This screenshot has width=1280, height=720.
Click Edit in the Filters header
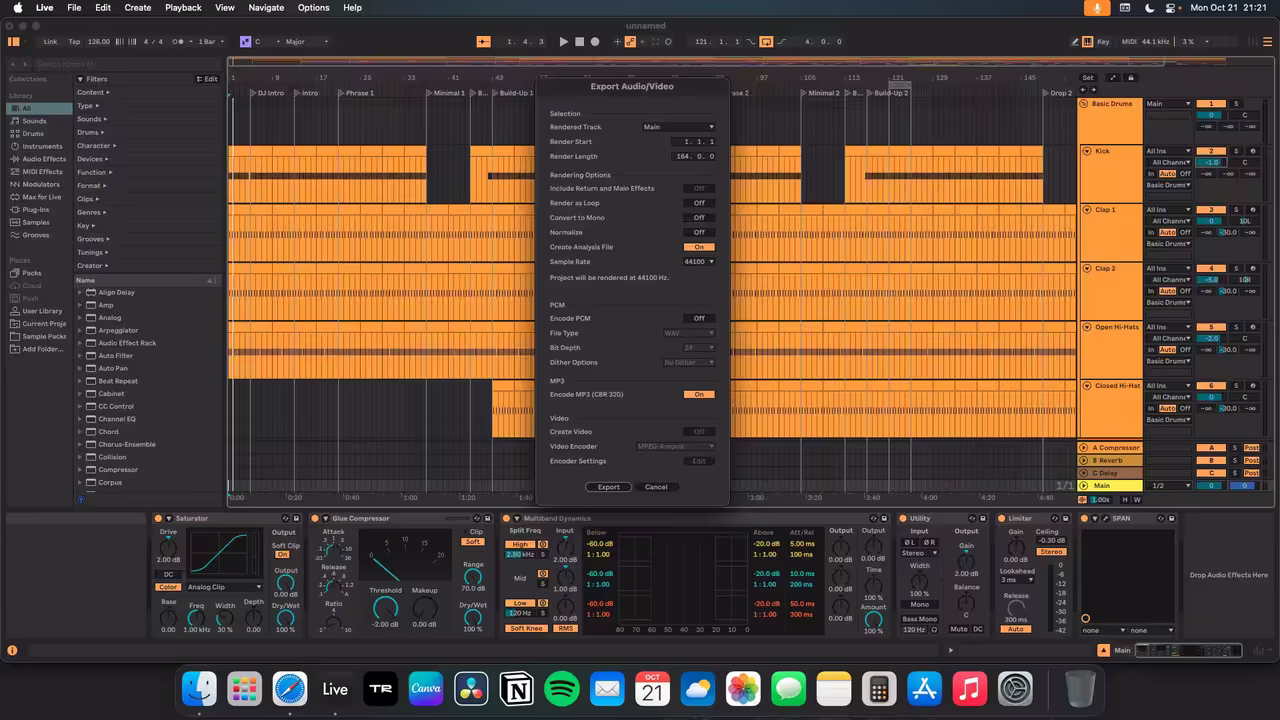208,79
